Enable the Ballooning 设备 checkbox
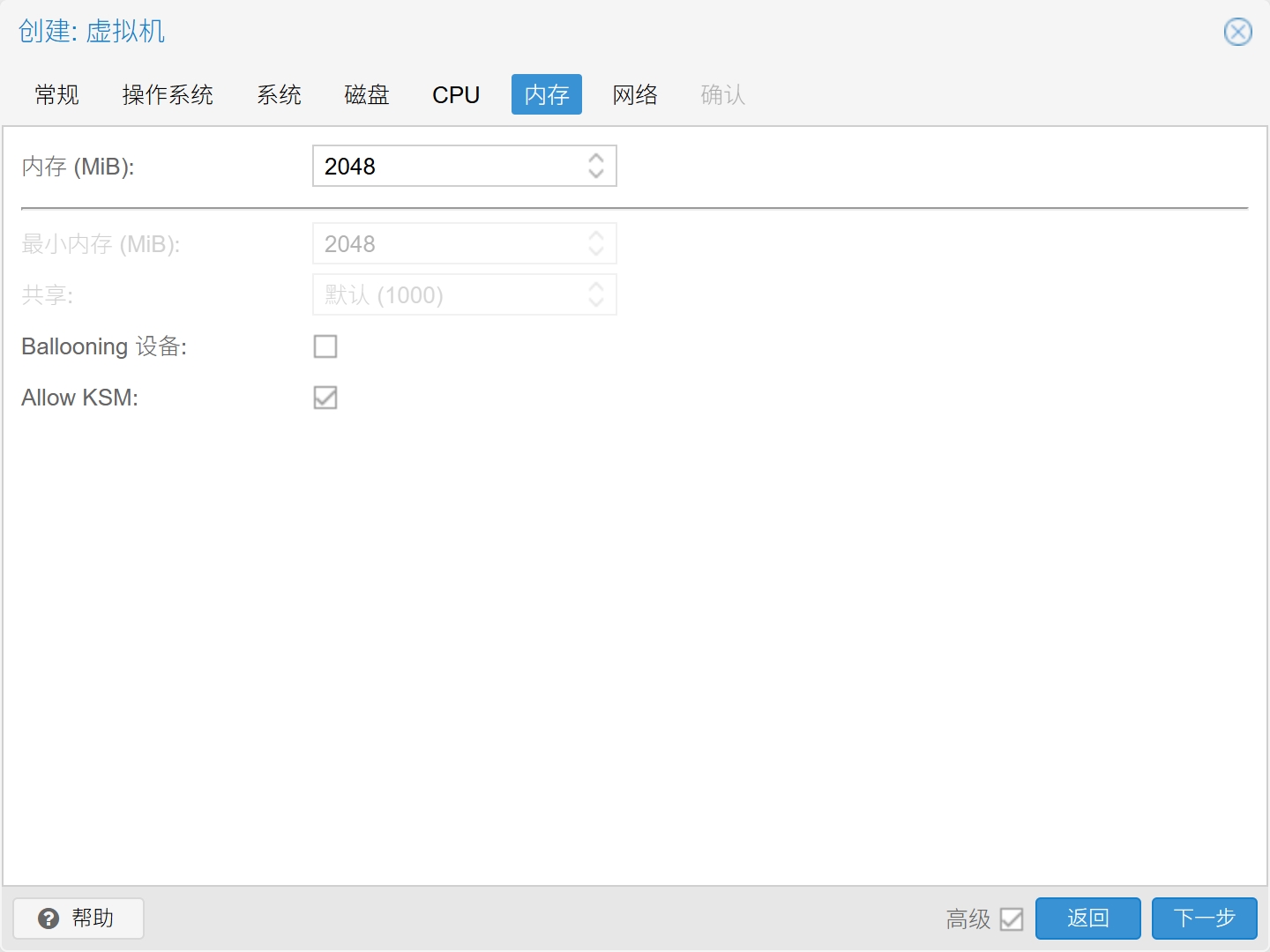The image size is (1270, 952). click(325, 346)
